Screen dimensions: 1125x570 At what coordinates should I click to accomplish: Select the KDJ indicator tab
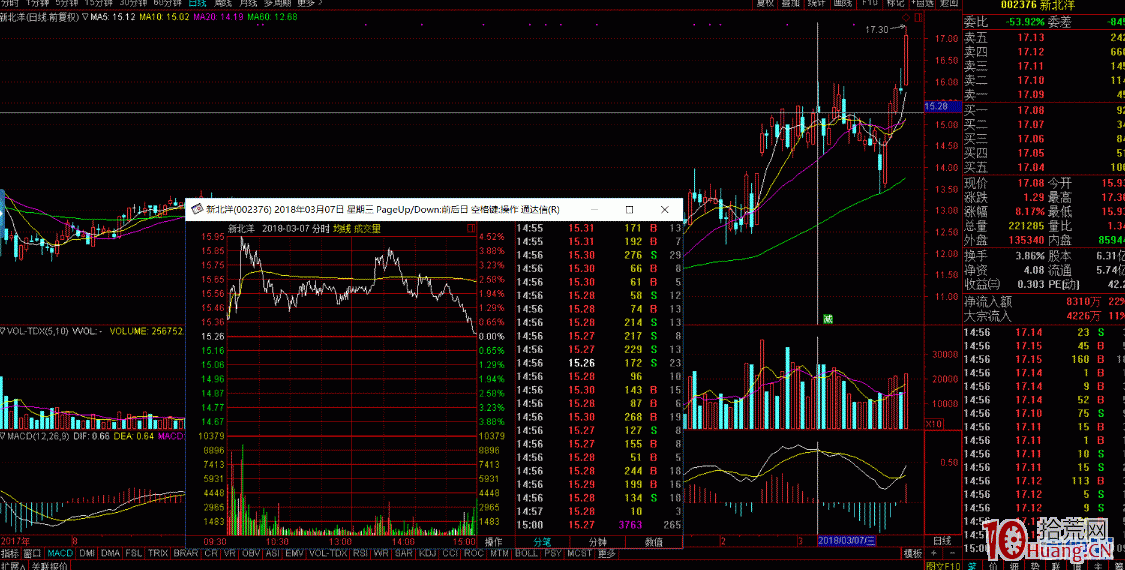point(428,553)
